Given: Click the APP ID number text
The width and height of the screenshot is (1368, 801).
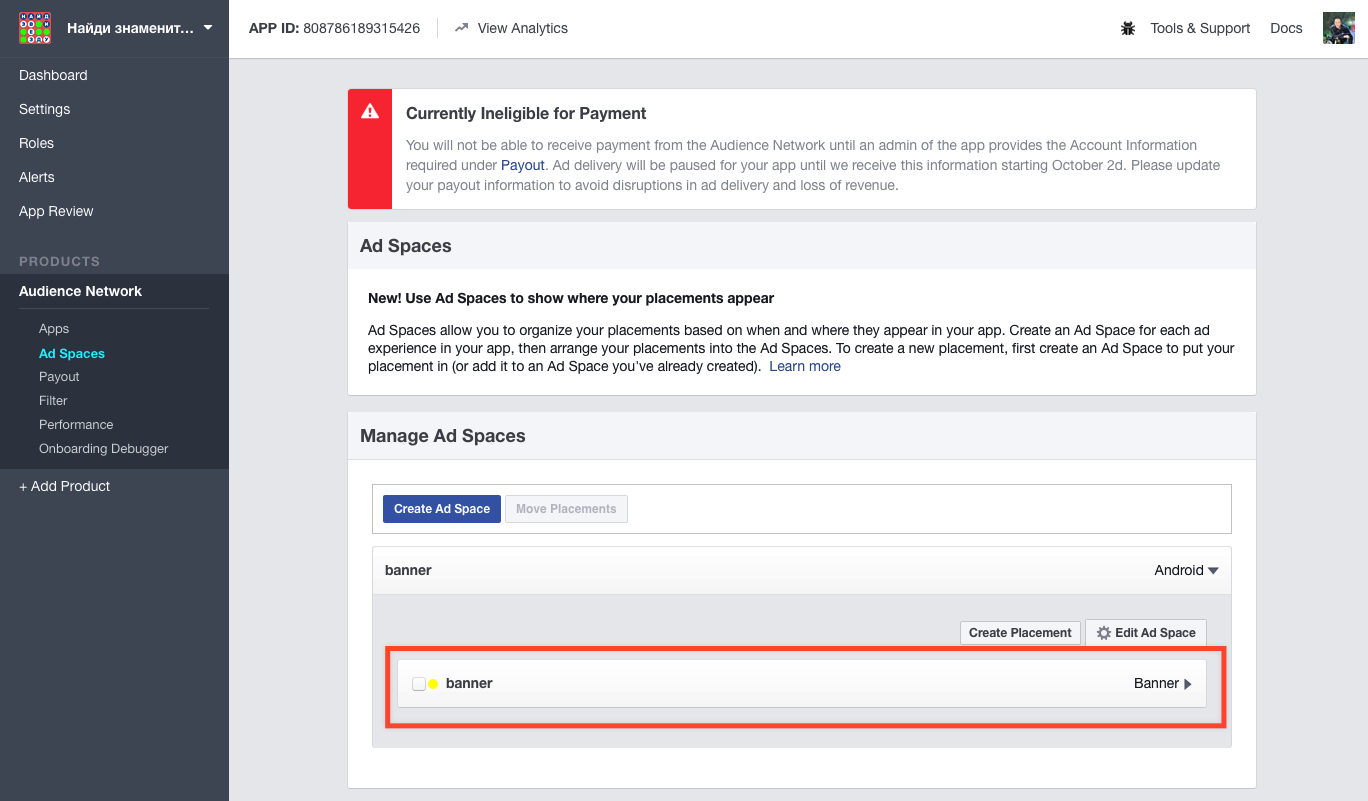Looking at the screenshot, I should [x=362, y=28].
